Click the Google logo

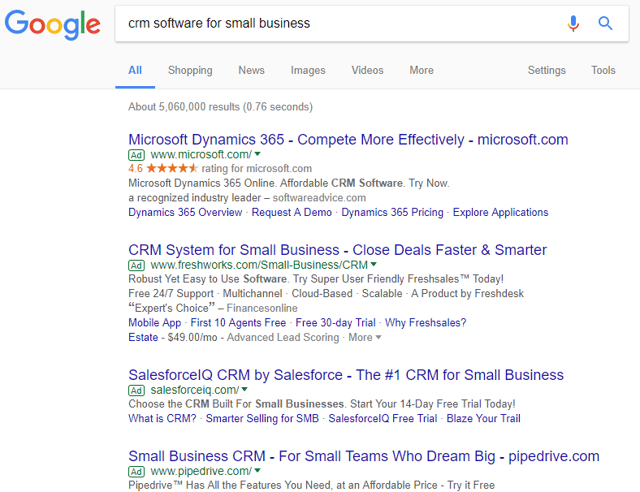(x=52, y=24)
